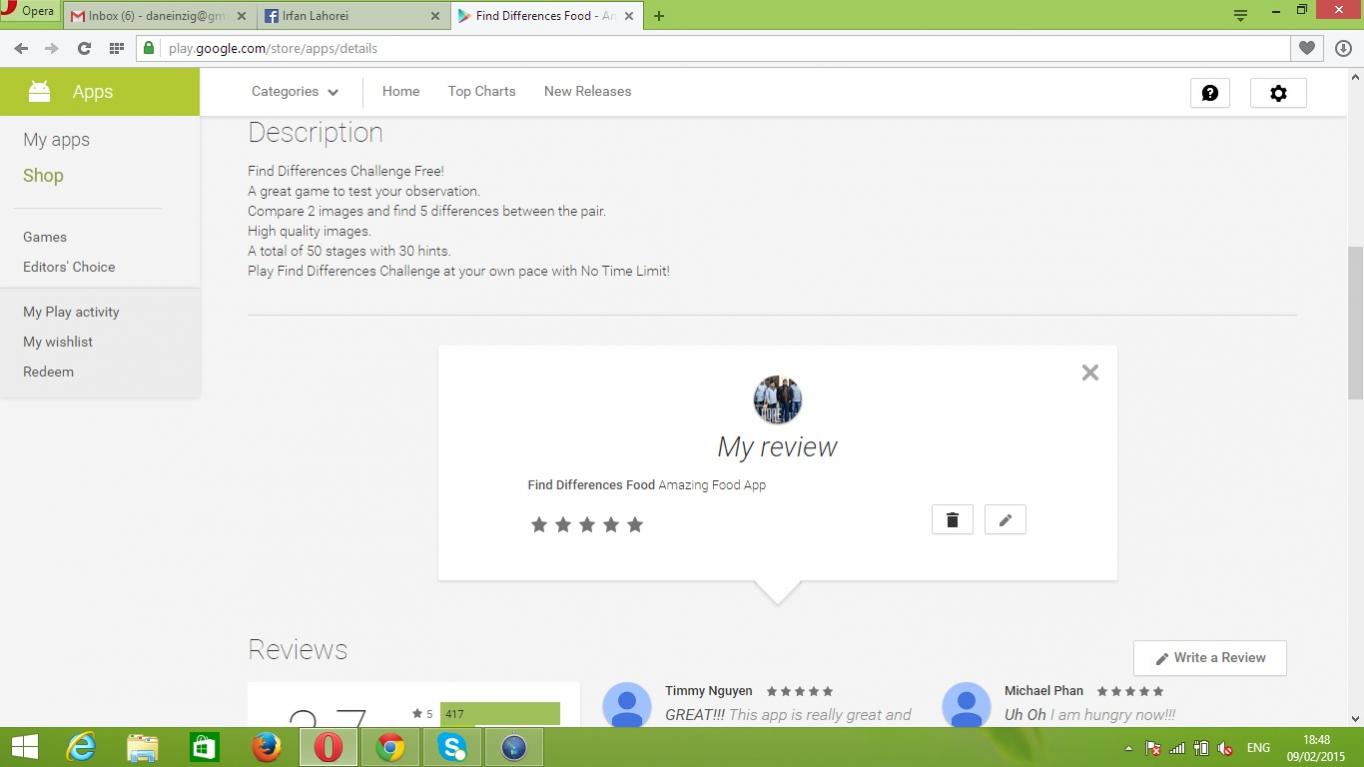1364x767 pixels.
Task: Open Michael Phan reviewer name
Action: point(1044,691)
